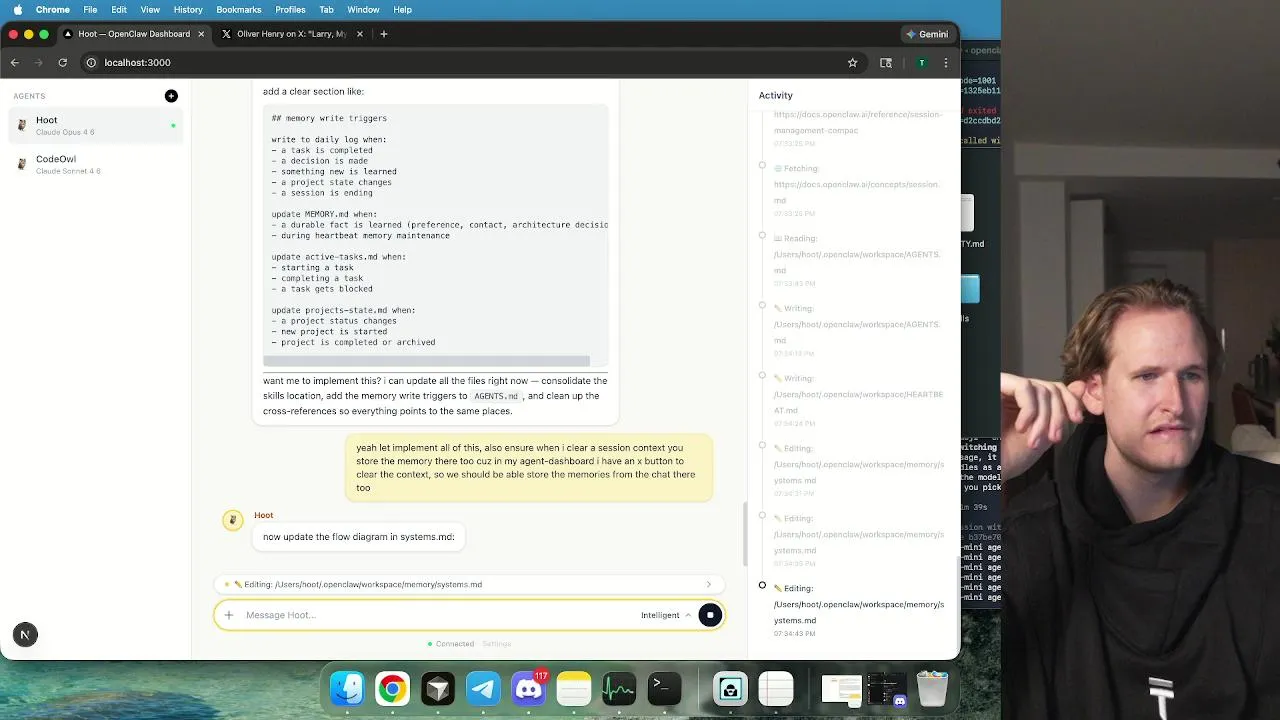Open the Bookmarks menu
Image resolution: width=1280 pixels, height=720 pixels.
[x=239, y=9]
